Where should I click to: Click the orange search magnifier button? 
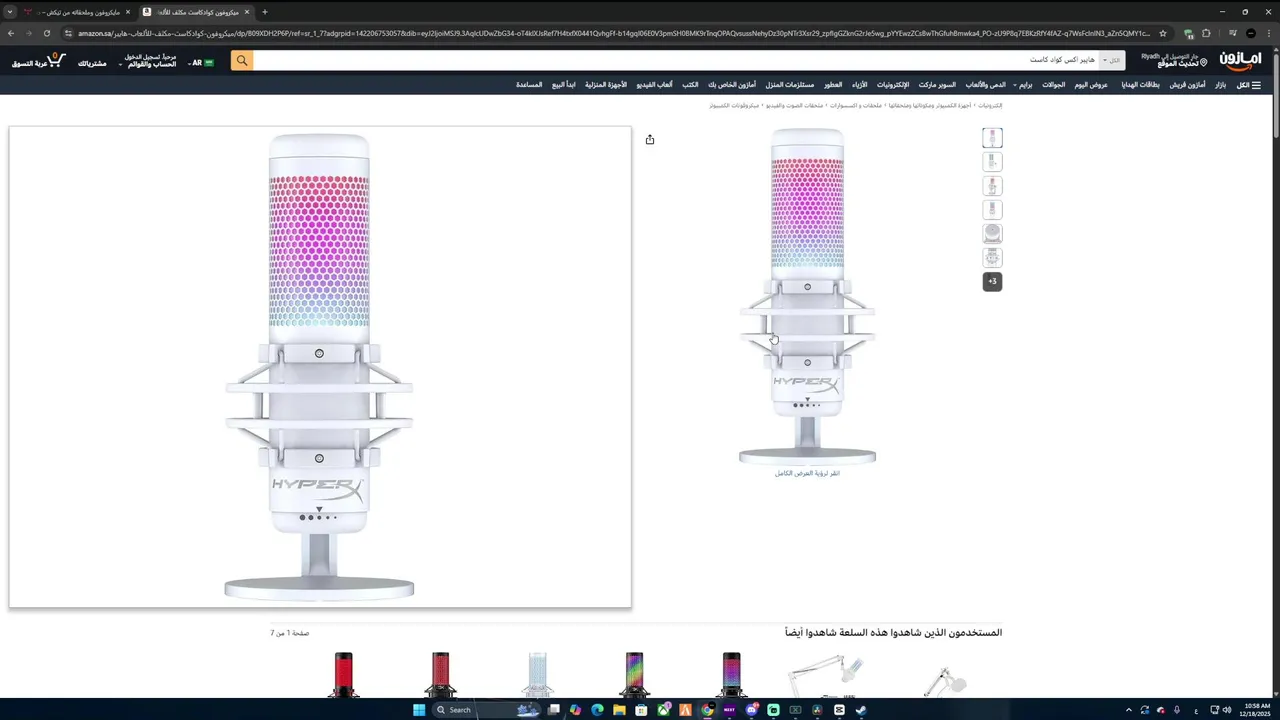[x=241, y=61]
